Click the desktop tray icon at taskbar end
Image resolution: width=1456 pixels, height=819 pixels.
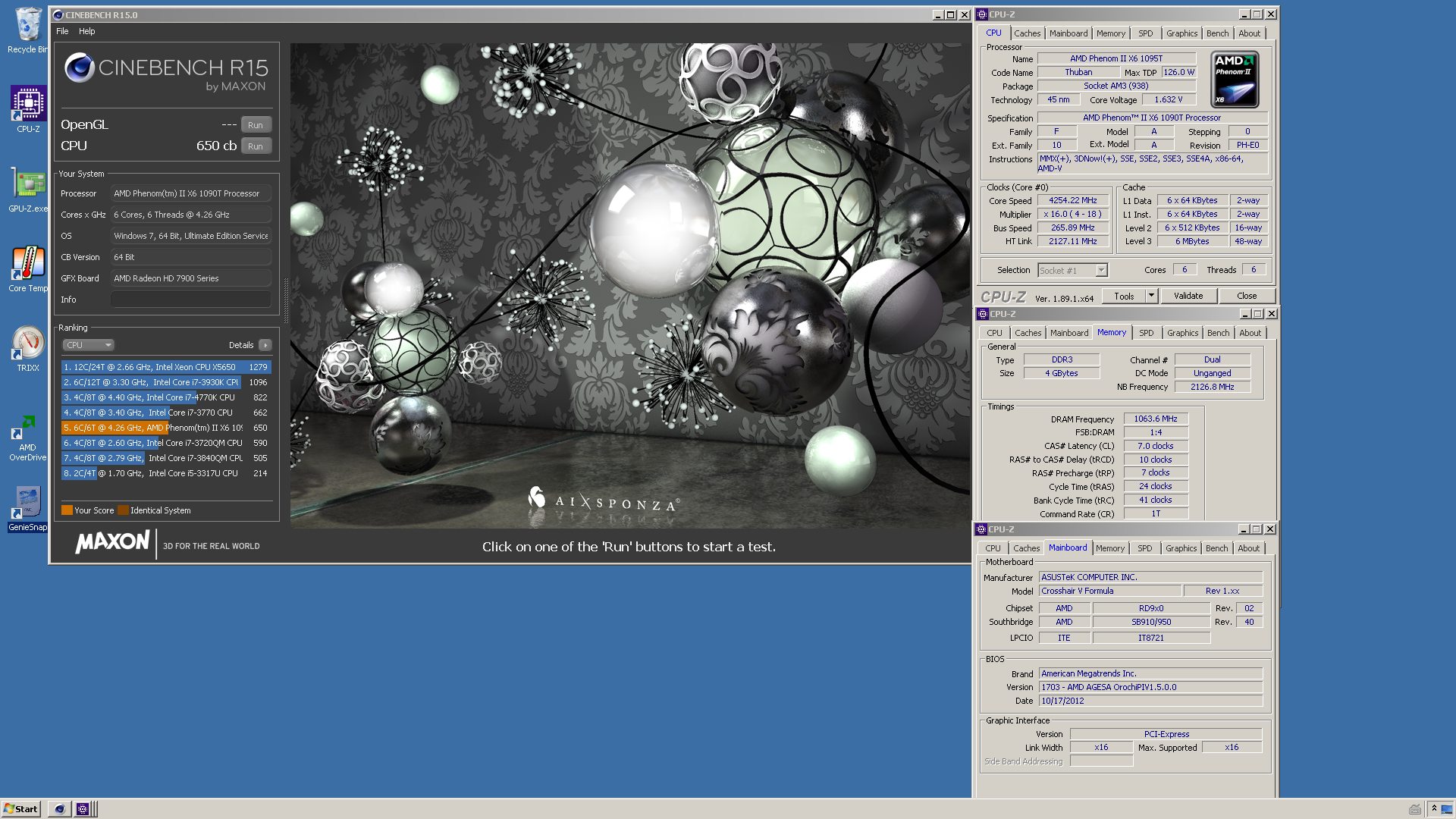tap(1447, 809)
